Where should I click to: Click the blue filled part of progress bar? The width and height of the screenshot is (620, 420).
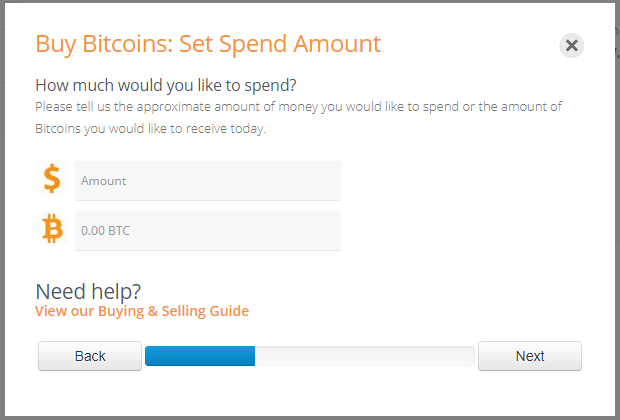point(200,356)
